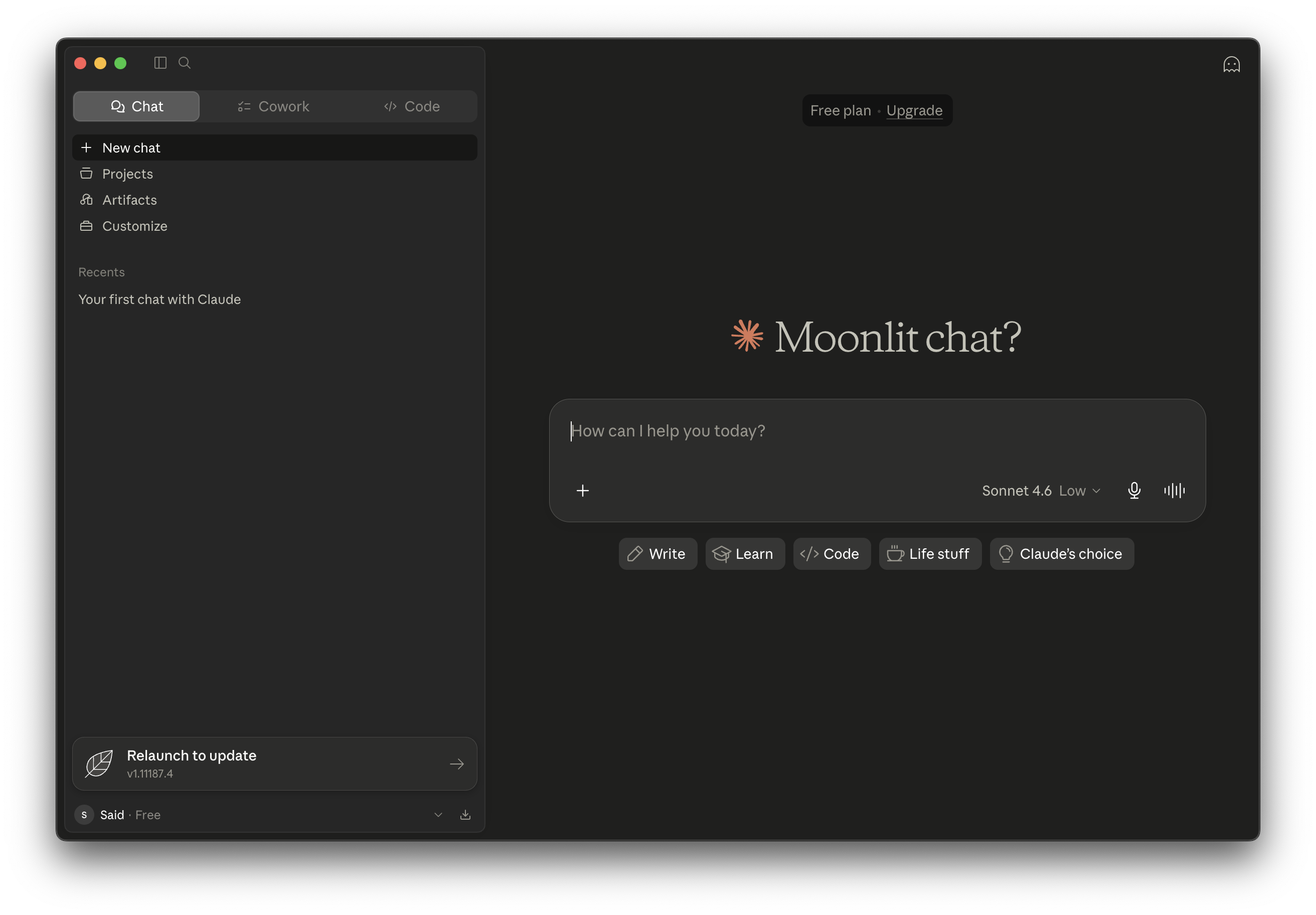
Task: Click the download icon next to the account
Action: point(465,815)
